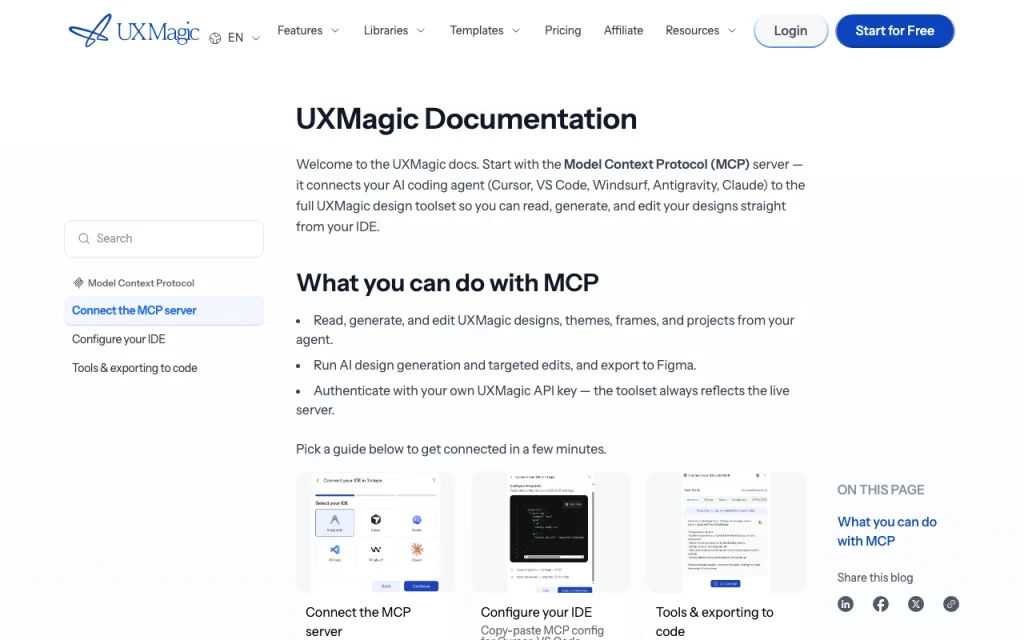Open the Tools & exporting to code card thumbnail

726,532
